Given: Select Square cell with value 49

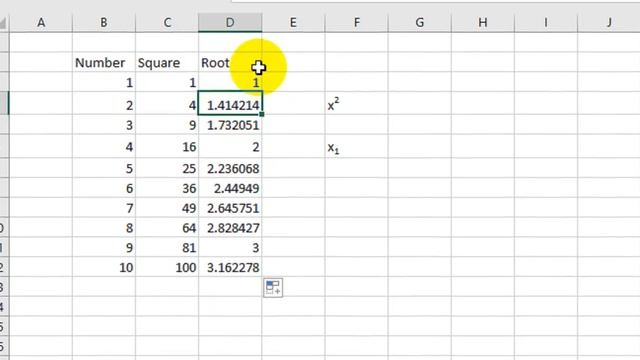Looking at the screenshot, I should point(167,208).
